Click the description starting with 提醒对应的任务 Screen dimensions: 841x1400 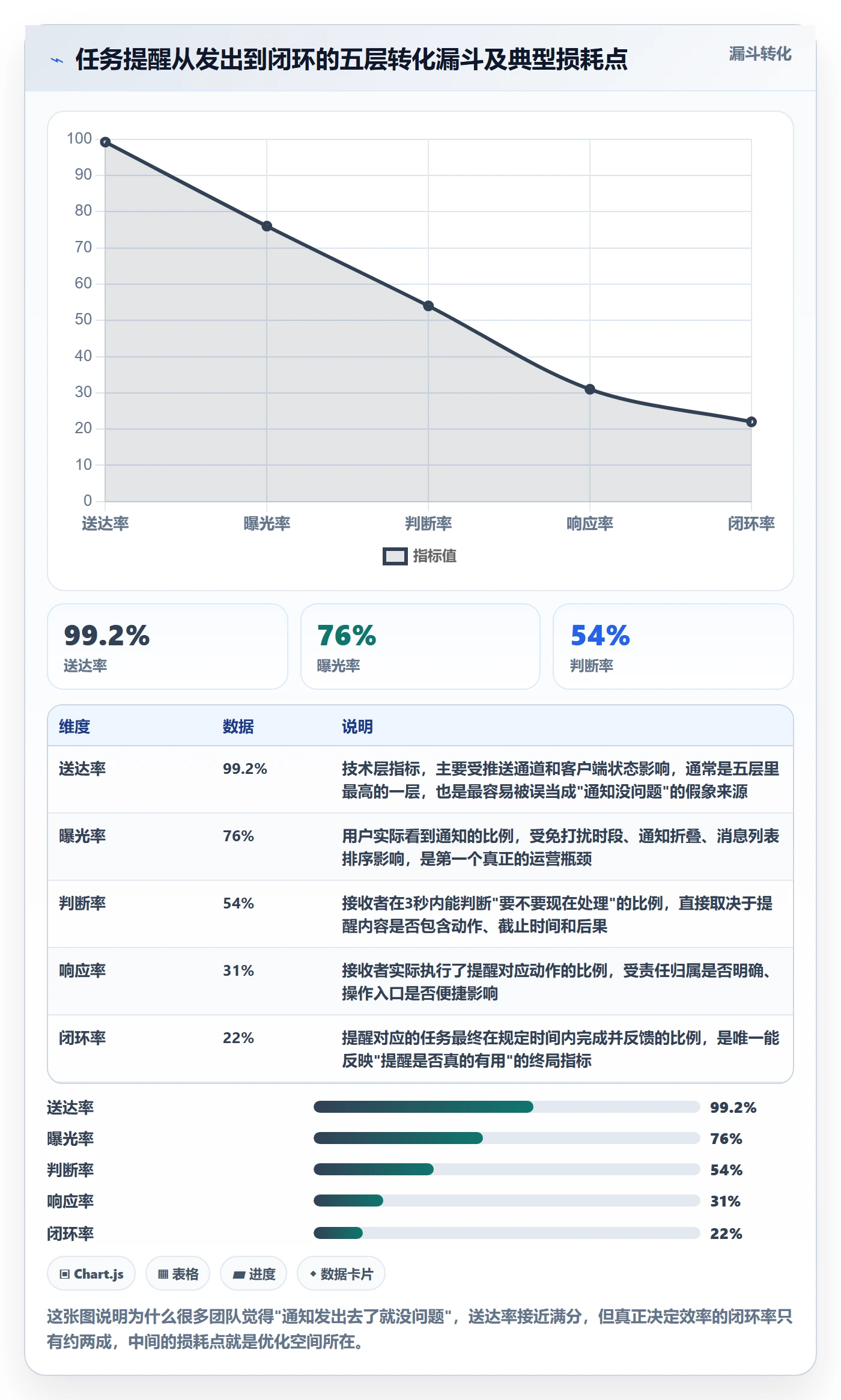tap(560, 1049)
